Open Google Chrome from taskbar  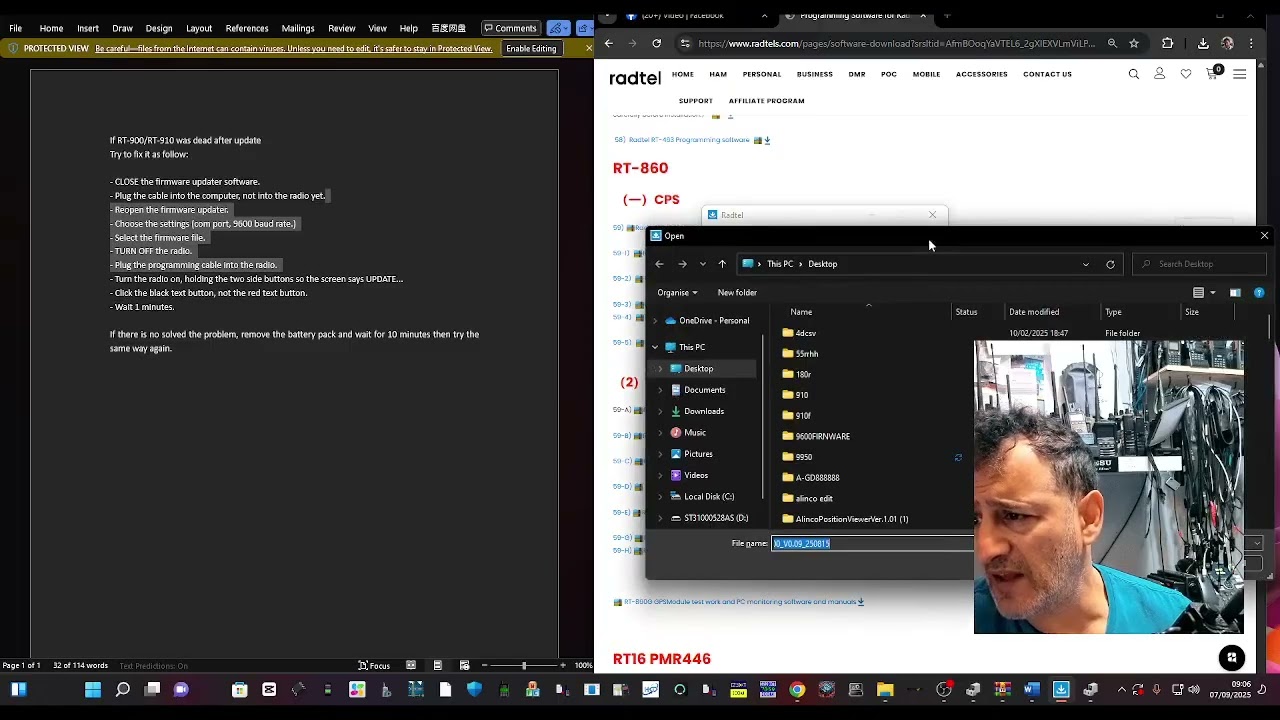[x=797, y=689]
